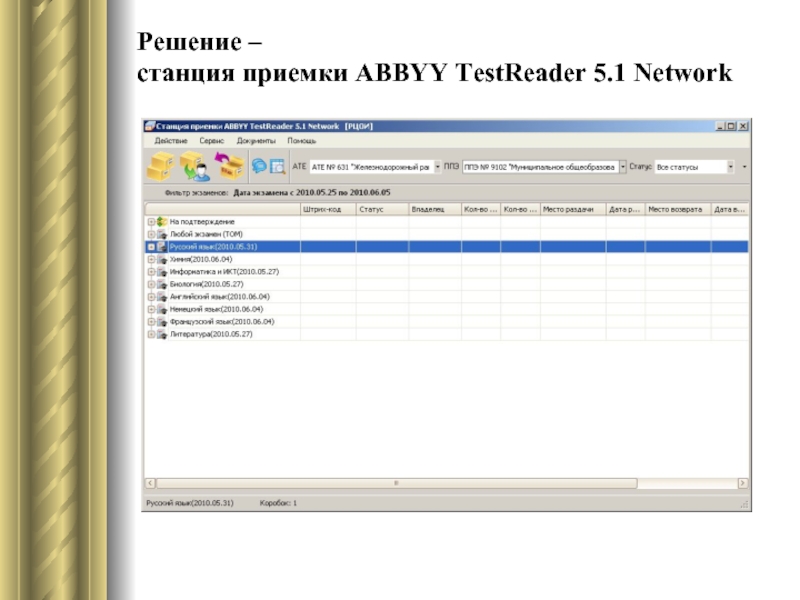
Task: Click the open box with purple arrow icon
Action: click(x=229, y=166)
